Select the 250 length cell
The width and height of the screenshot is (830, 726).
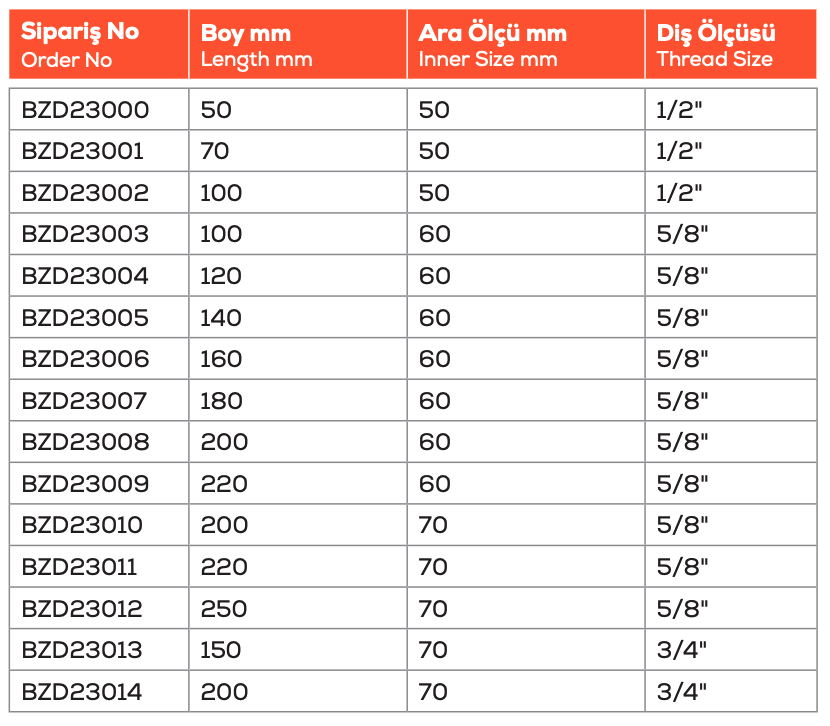pyautogui.click(x=224, y=608)
